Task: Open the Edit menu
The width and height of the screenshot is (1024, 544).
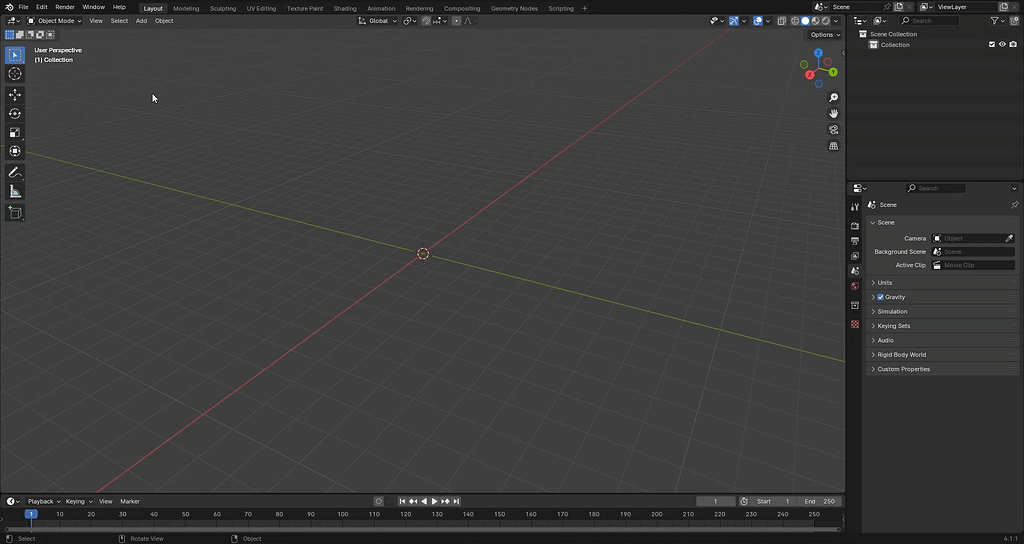Action: pyautogui.click(x=42, y=7)
